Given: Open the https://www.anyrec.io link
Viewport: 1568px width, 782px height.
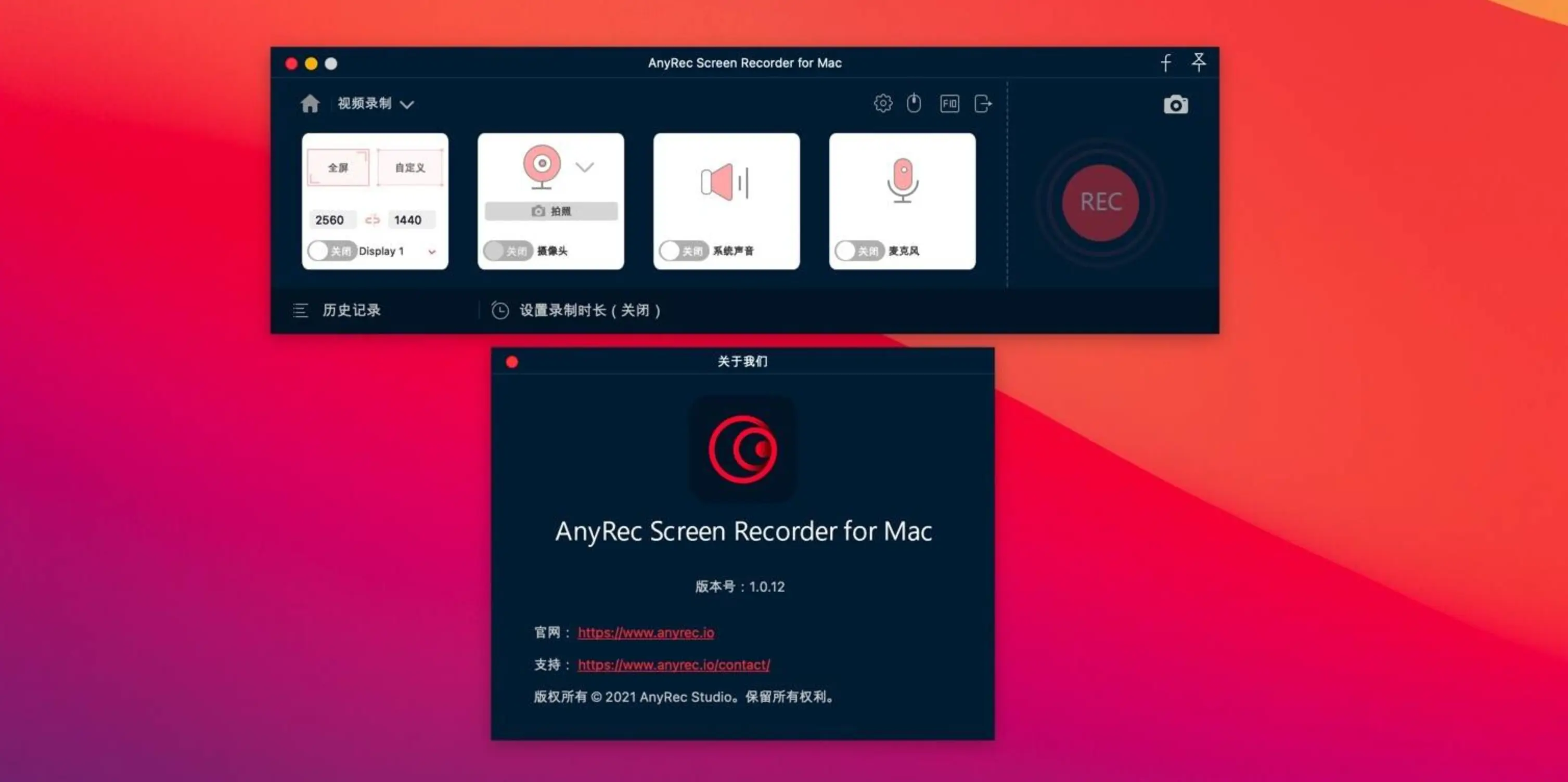Looking at the screenshot, I should tap(646, 632).
